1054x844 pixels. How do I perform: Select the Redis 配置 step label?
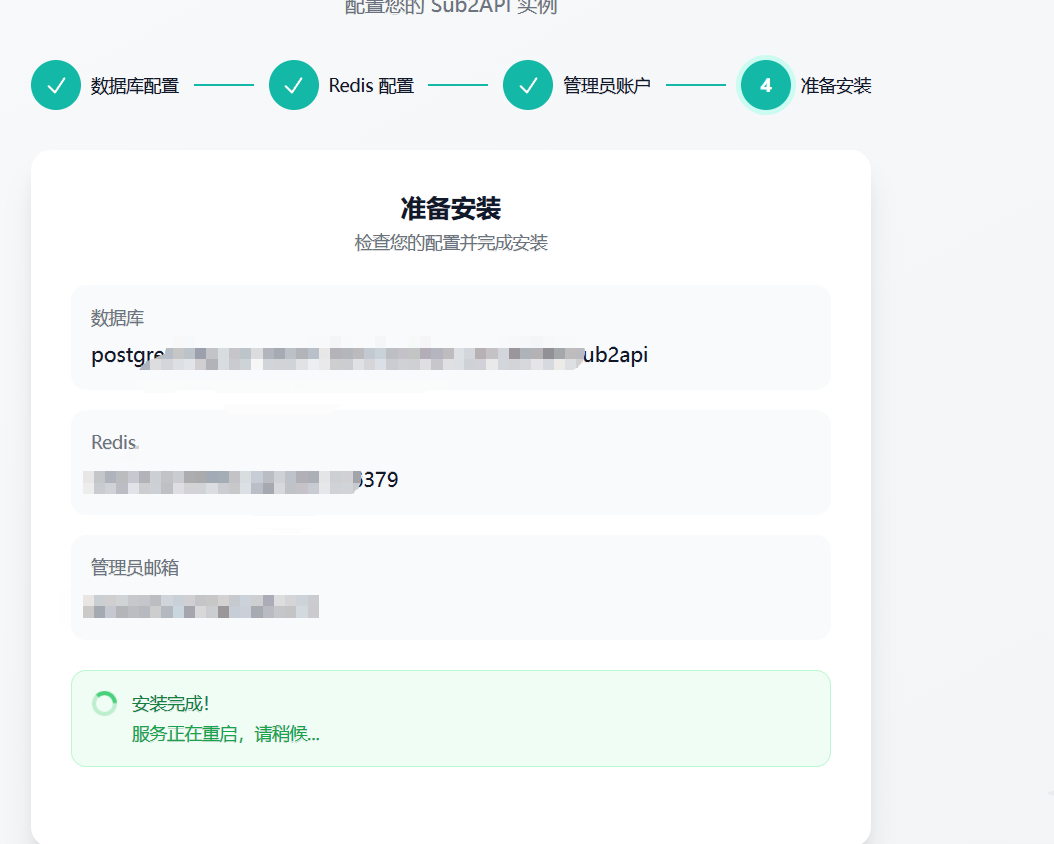pyautogui.click(x=371, y=86)
